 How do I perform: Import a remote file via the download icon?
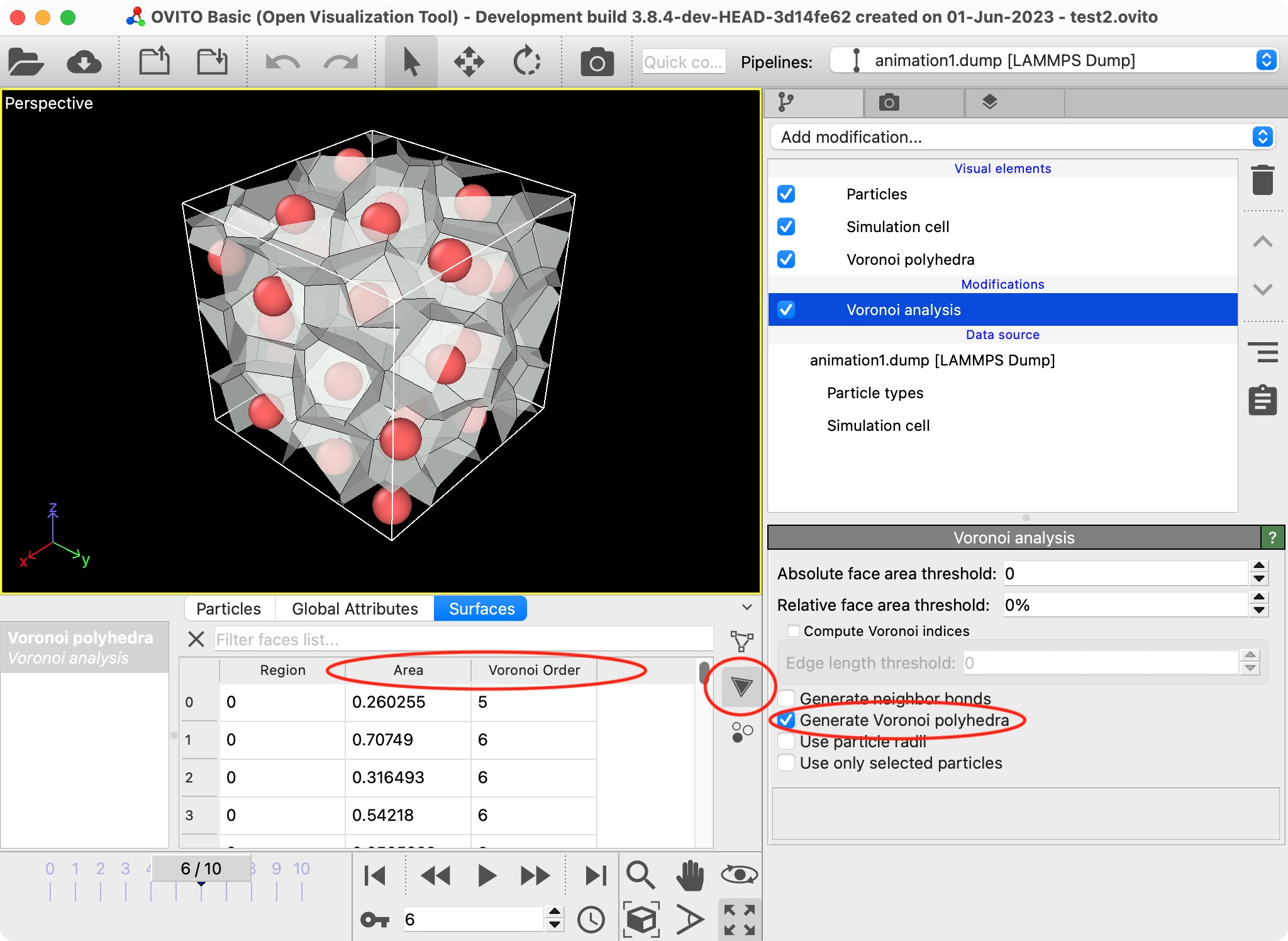tap(86, 61)
